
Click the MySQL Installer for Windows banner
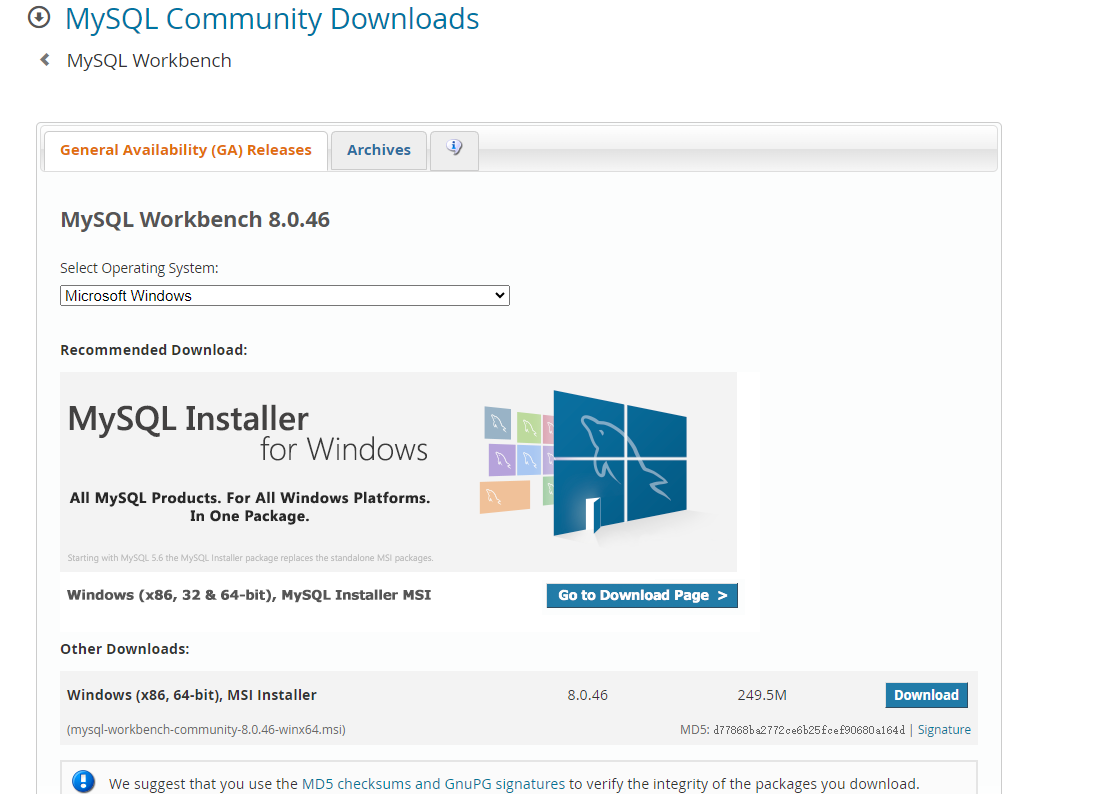pyautogui.click(x=399, y=472)
